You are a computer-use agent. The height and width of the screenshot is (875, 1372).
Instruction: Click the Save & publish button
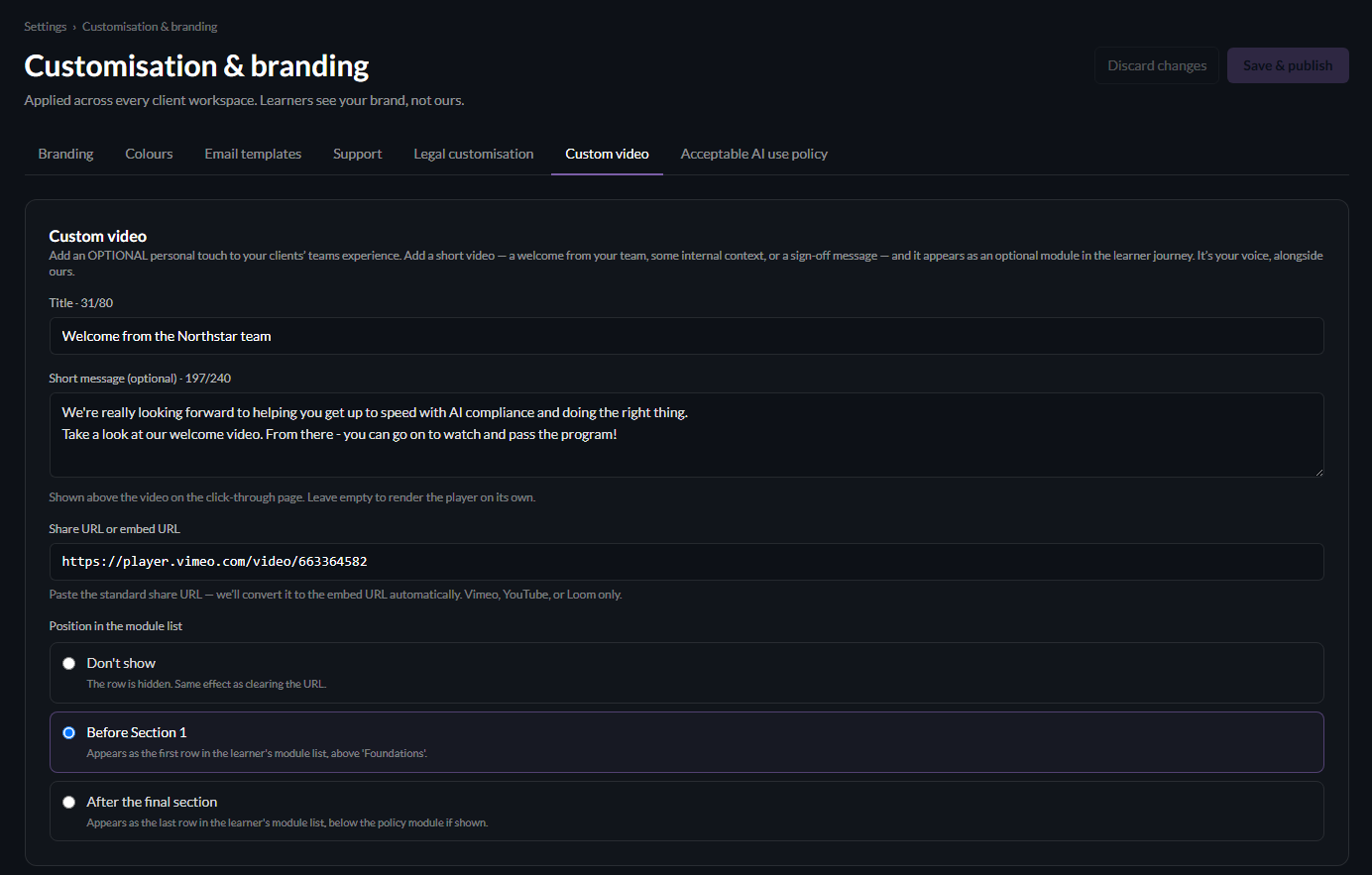1288,65
